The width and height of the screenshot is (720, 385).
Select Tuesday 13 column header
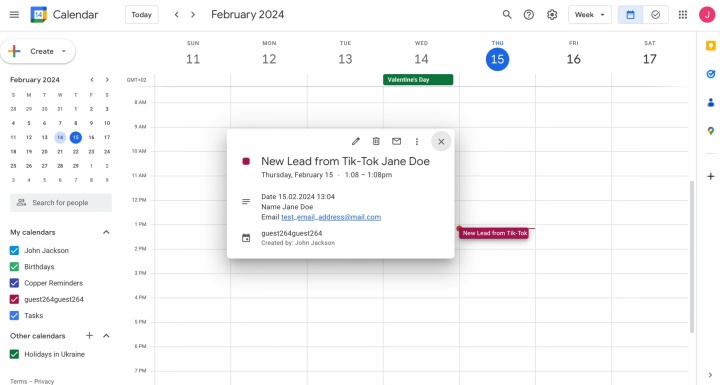(345, 54)
